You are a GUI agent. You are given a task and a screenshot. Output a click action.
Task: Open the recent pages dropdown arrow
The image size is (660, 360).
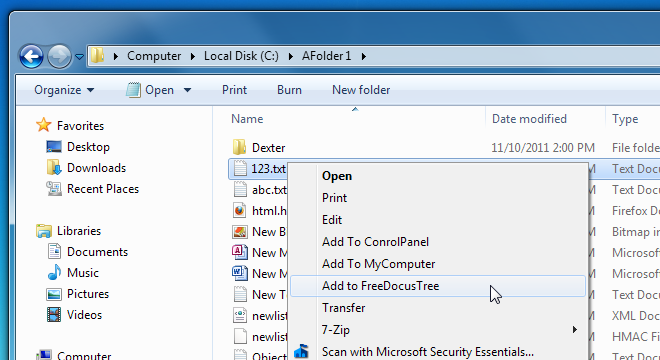pyautogui.click(x=80, y=56)
